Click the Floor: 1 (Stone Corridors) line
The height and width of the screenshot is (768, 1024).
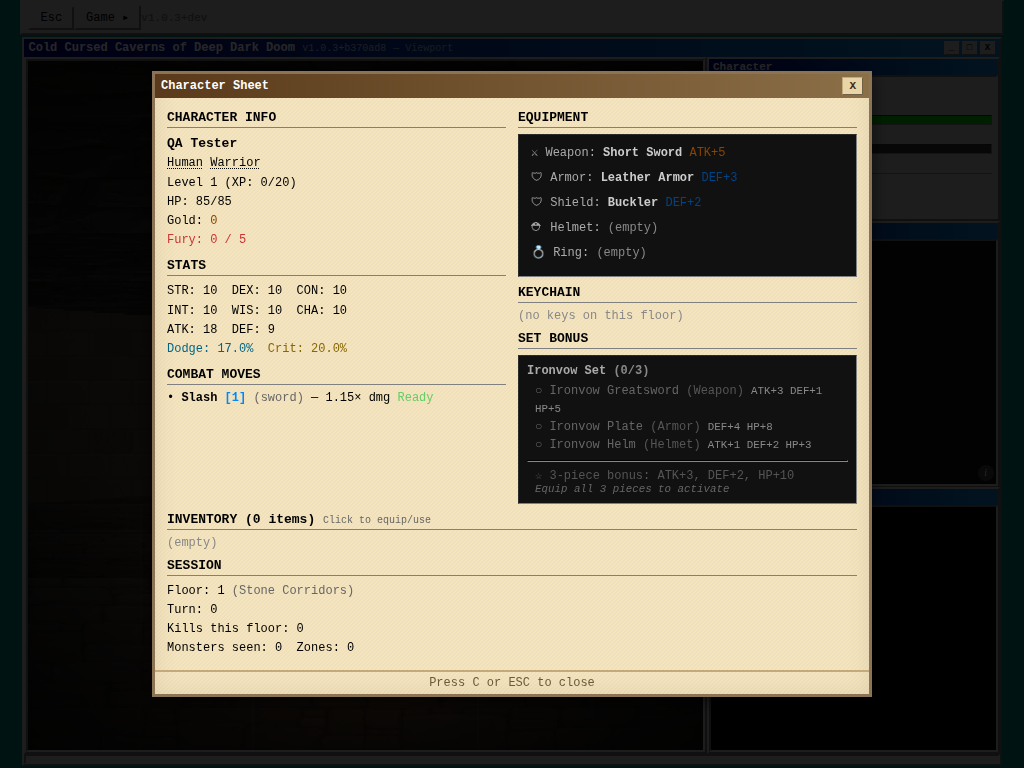pos(261,590)
